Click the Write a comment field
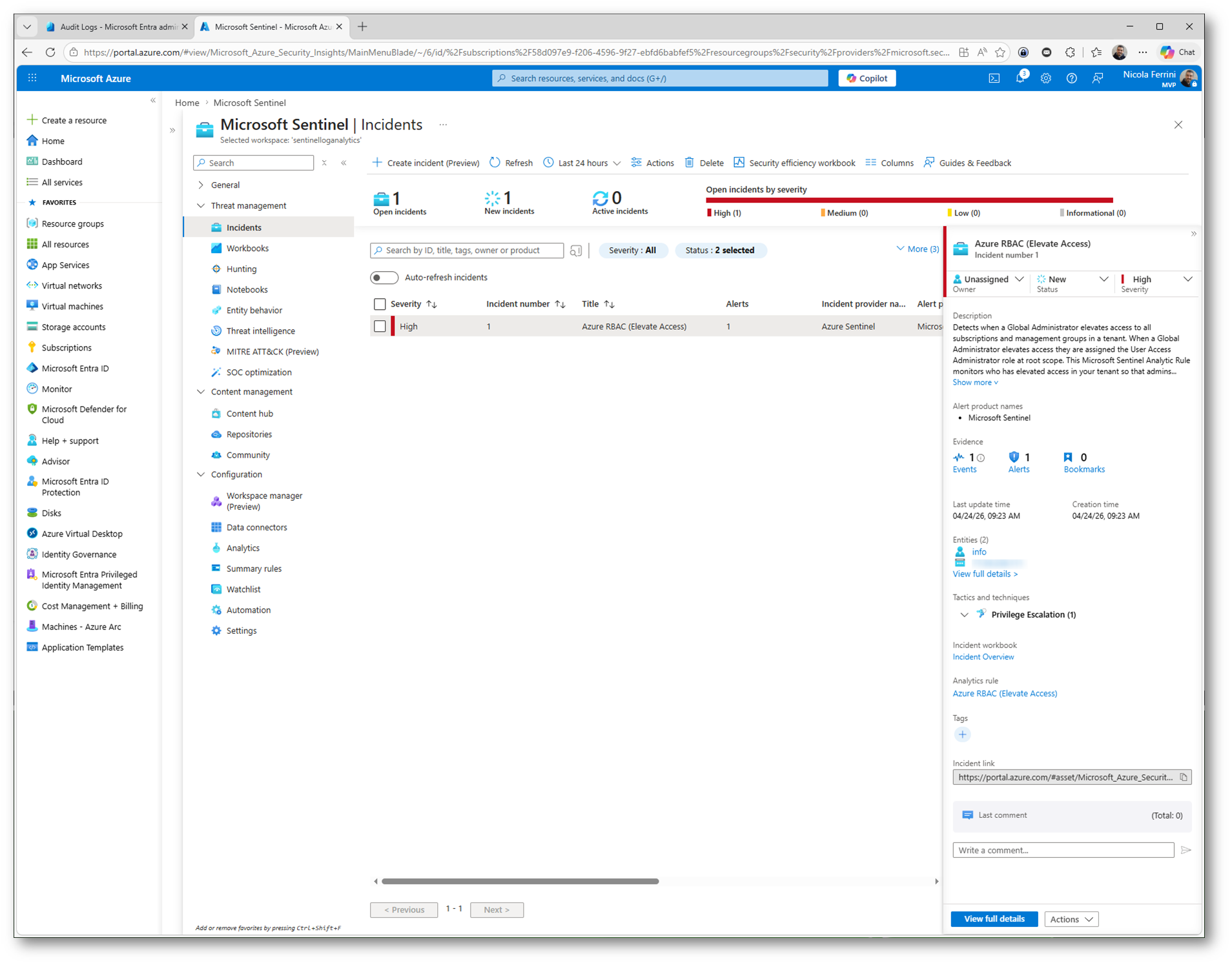Image resolution: width=1232 pixels, height=965 pixels. coord(1062,850)
